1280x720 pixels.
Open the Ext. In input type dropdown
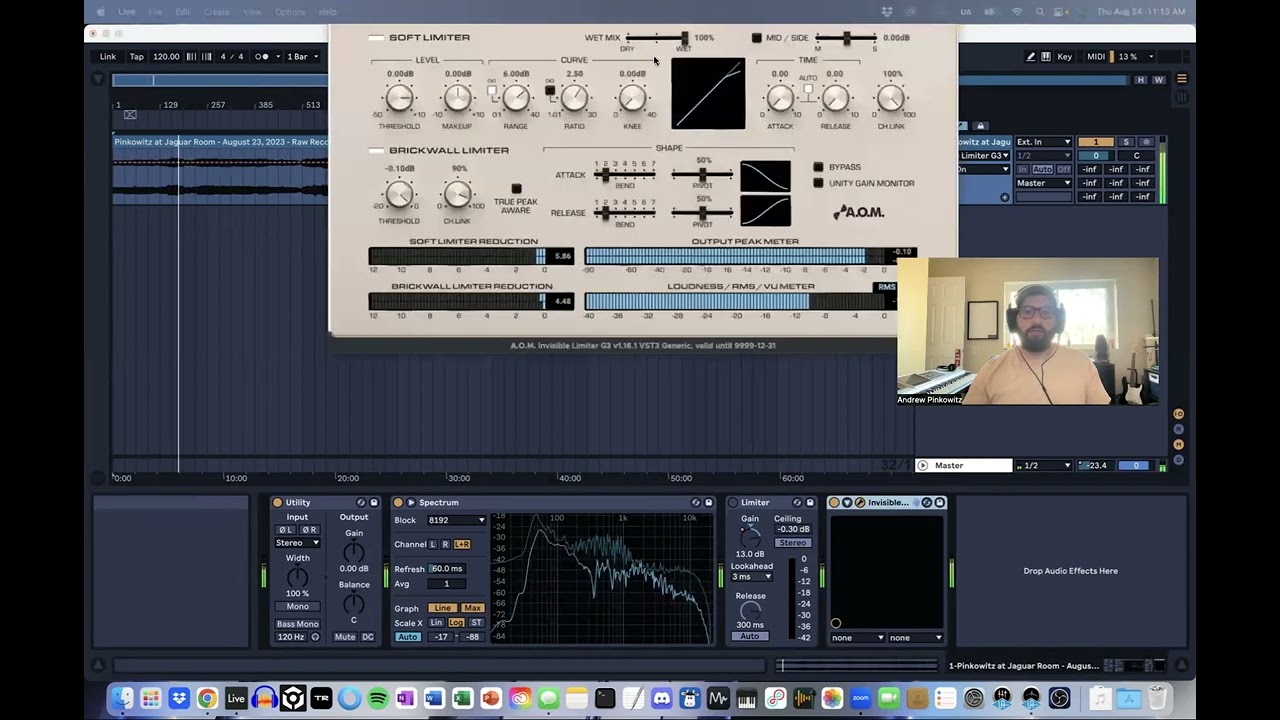[1044, 142]
